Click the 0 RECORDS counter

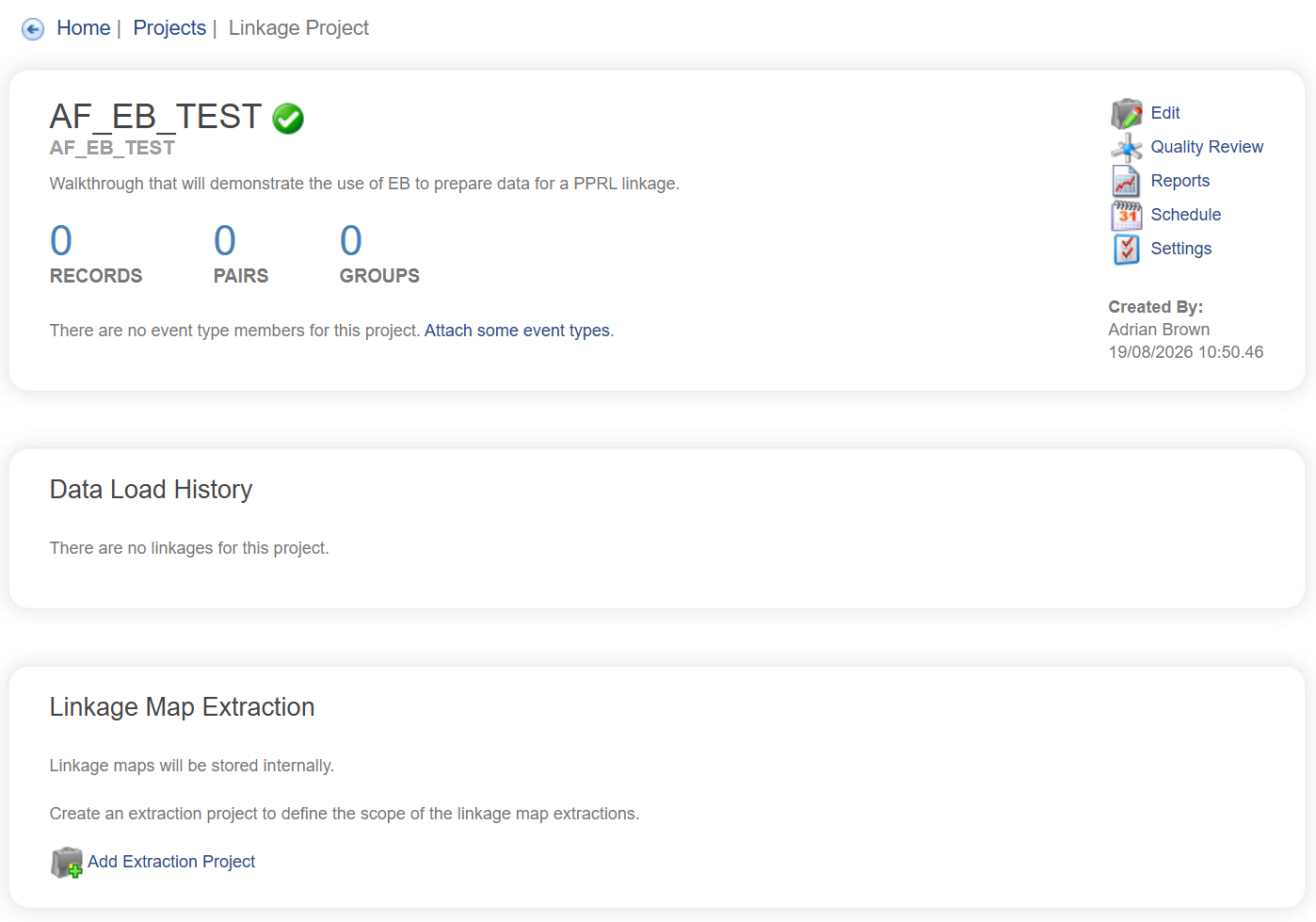[96, 254]
